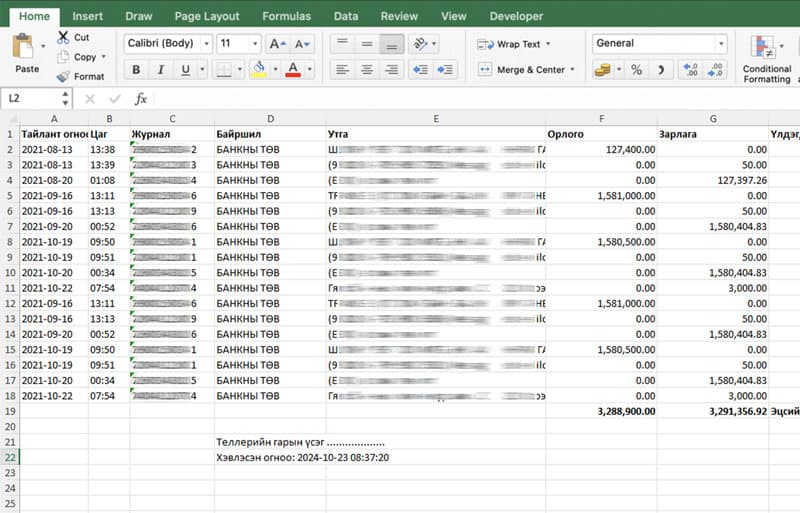Toggle Bold formatting
The height and width of the screenshot is (513, 800).
(x=136, y=69)
